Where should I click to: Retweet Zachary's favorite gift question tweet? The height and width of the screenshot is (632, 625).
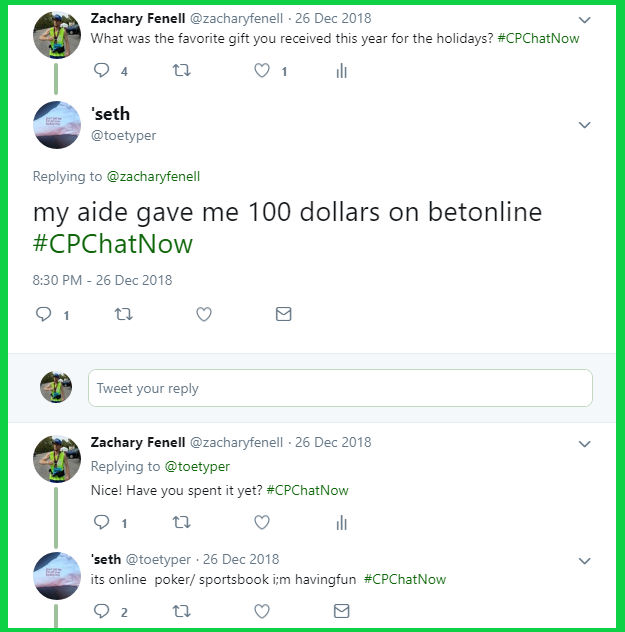pos(181,71)
